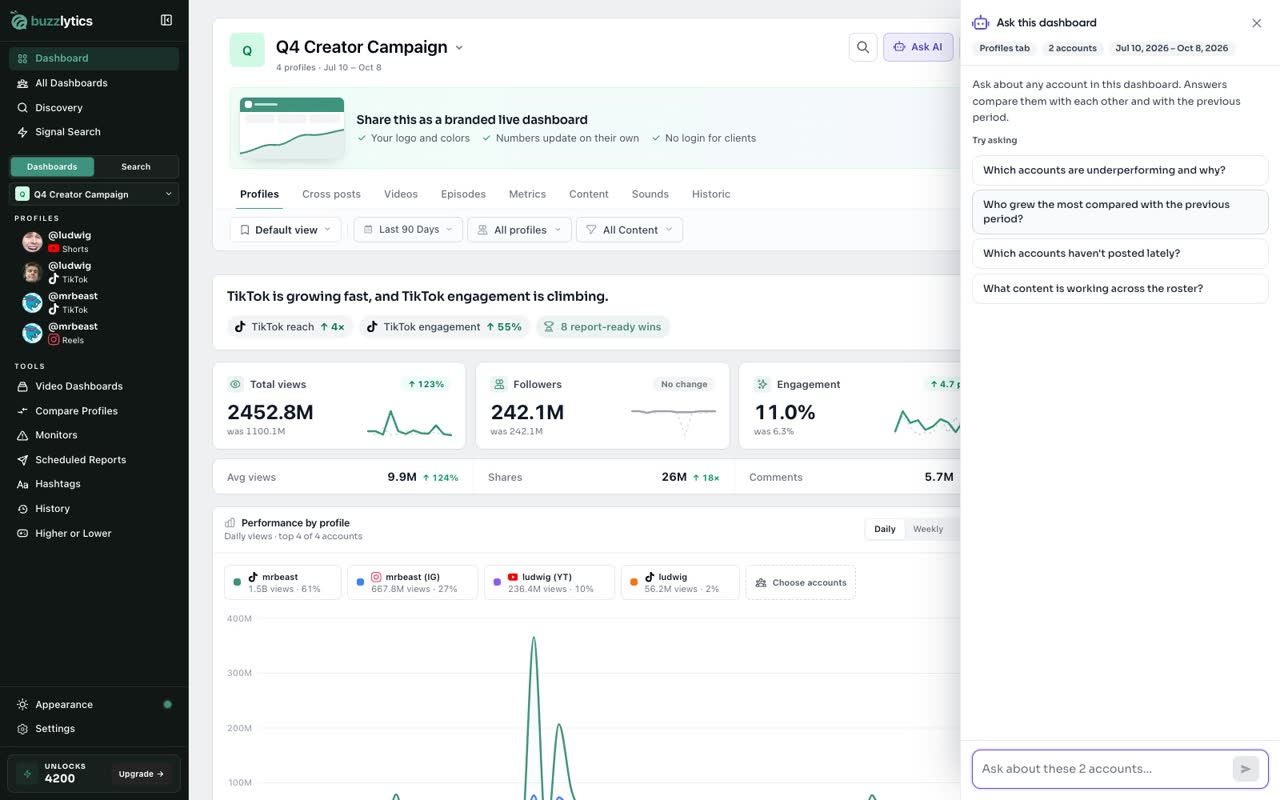Open the search magnifier button

[x=863, y=47]
